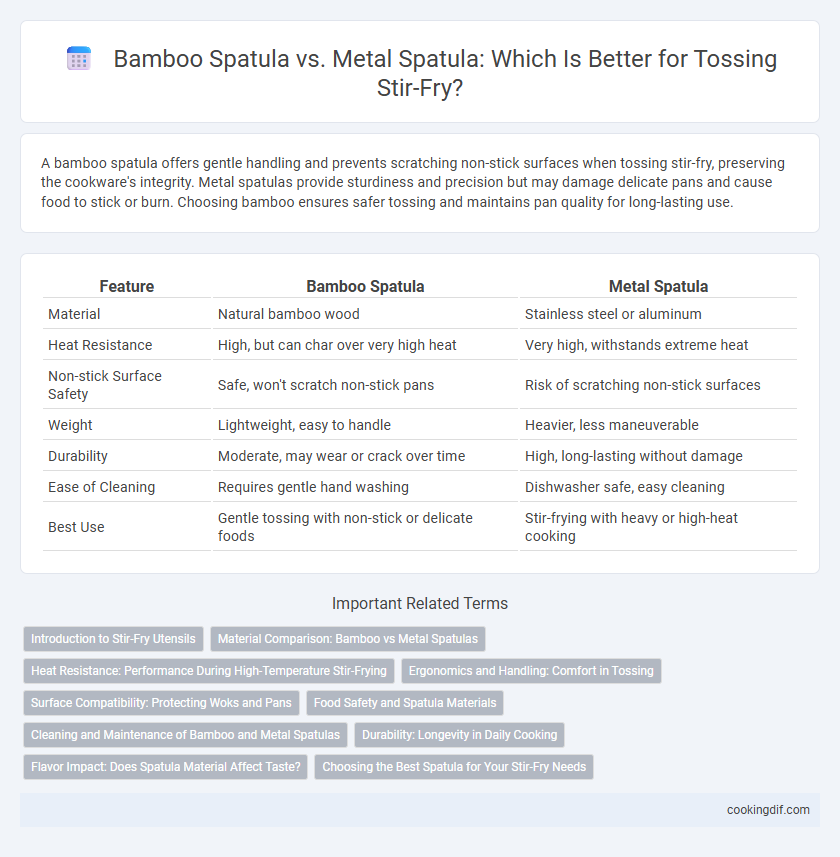
Task: Select Material Comparison: Bamboo vs Metal Spatulas tag
Action: 348,638
